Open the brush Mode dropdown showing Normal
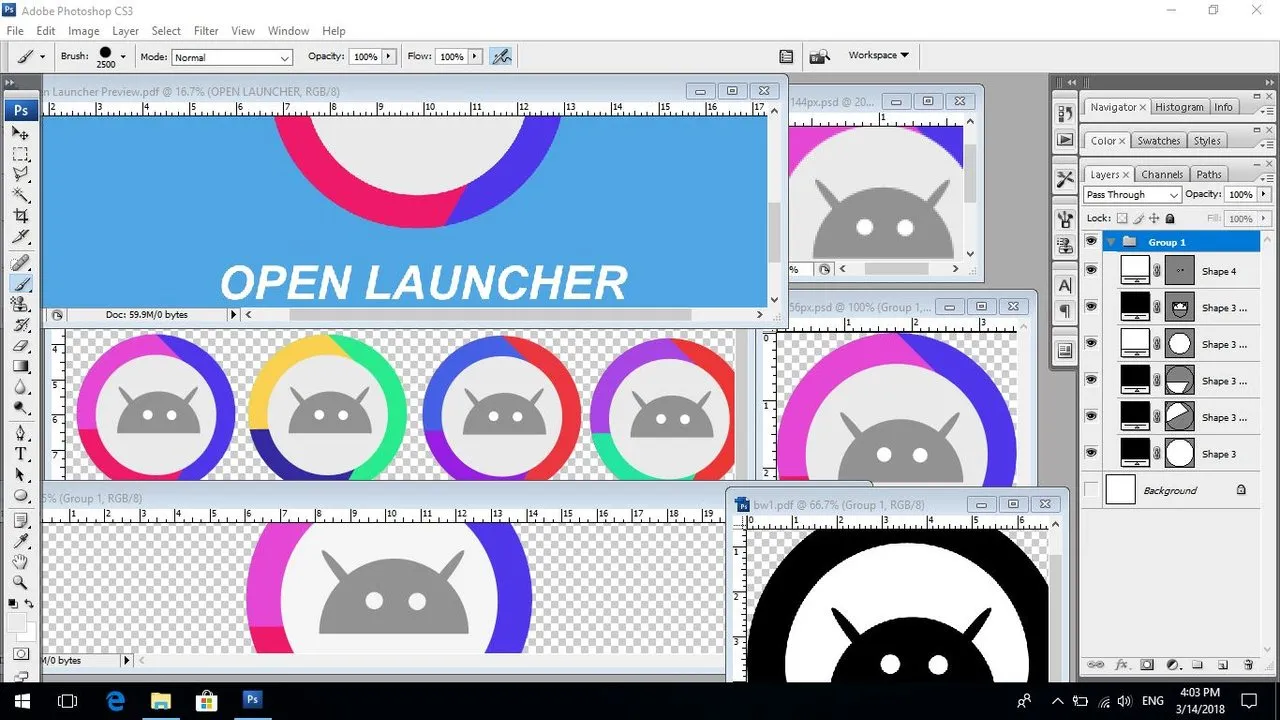 [232, 57]
